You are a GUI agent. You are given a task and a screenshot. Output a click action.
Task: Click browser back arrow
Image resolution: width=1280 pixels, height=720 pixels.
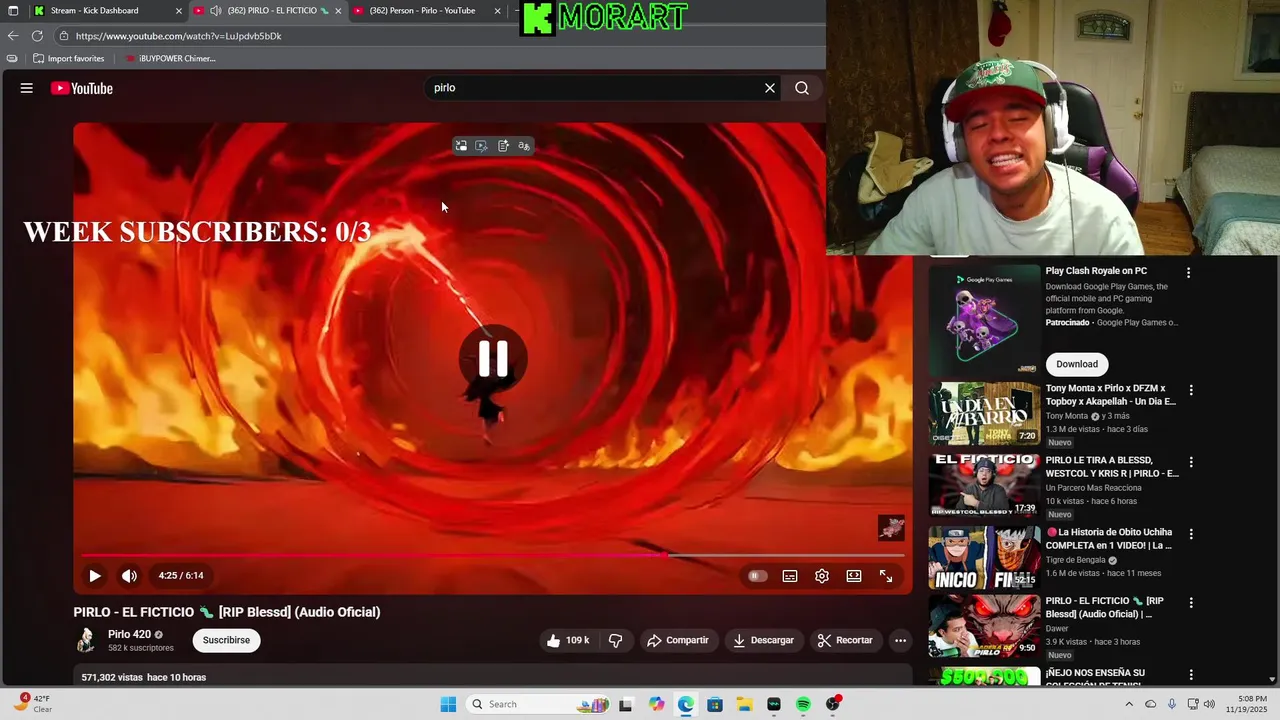[13, 36]
